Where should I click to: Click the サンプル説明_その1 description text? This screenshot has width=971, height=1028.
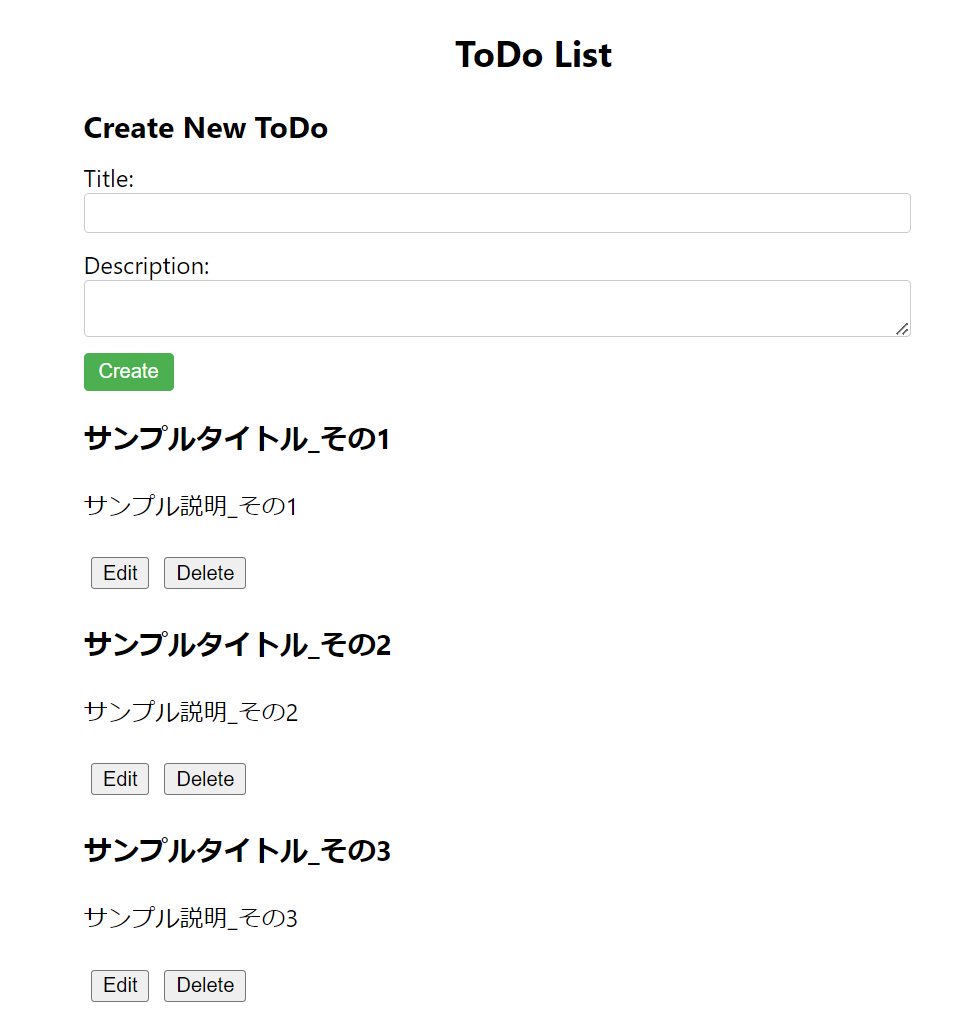(x=191, y=506)
